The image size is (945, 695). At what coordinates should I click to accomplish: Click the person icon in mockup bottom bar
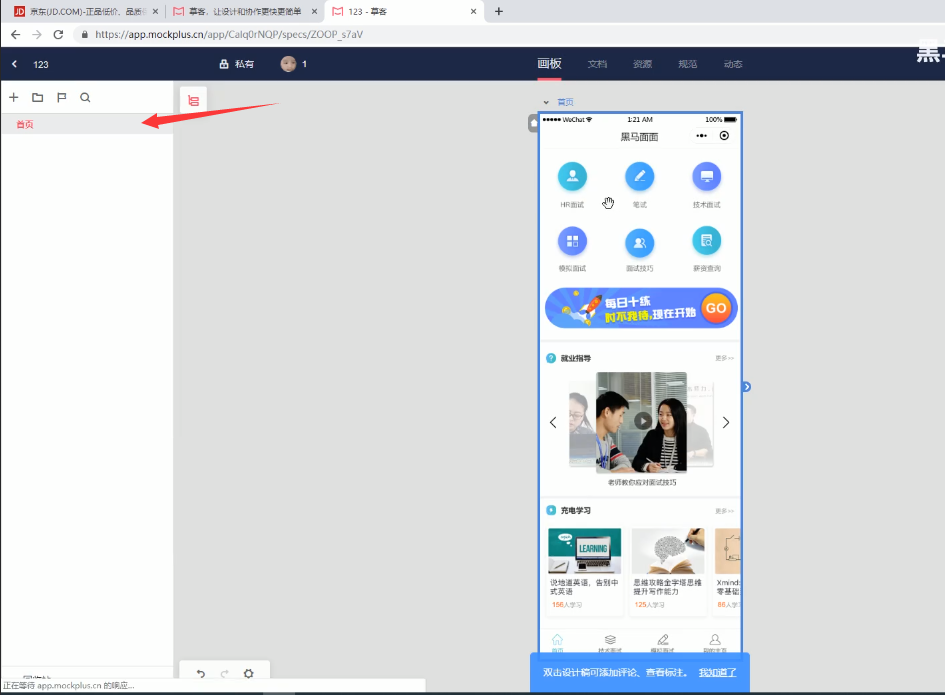pos(715,640)
